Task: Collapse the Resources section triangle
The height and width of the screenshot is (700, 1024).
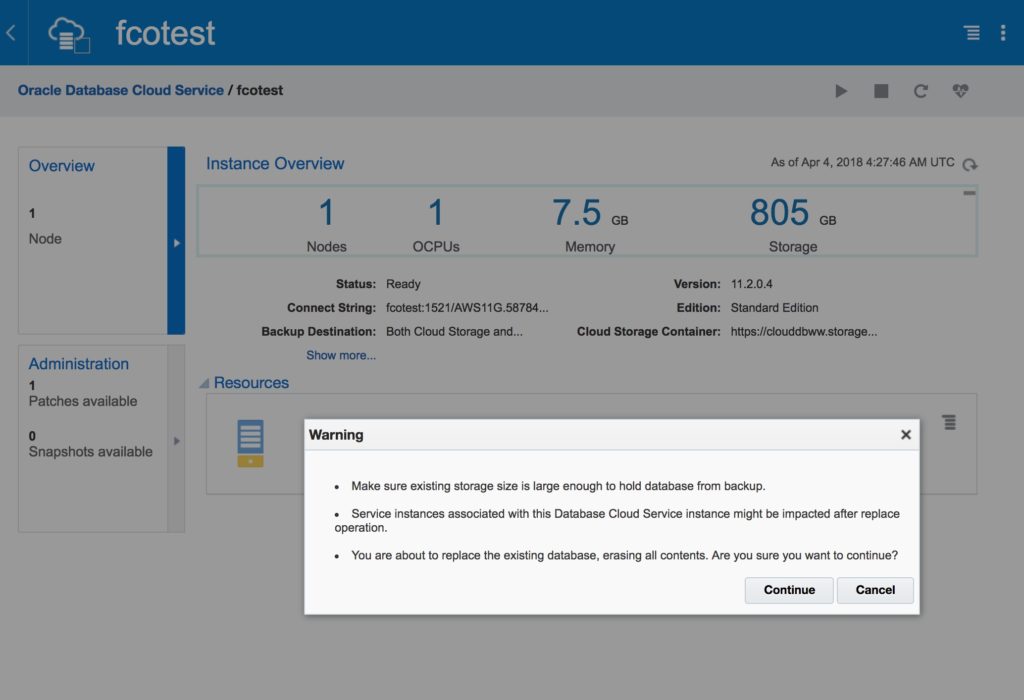Action: point(204,383)
